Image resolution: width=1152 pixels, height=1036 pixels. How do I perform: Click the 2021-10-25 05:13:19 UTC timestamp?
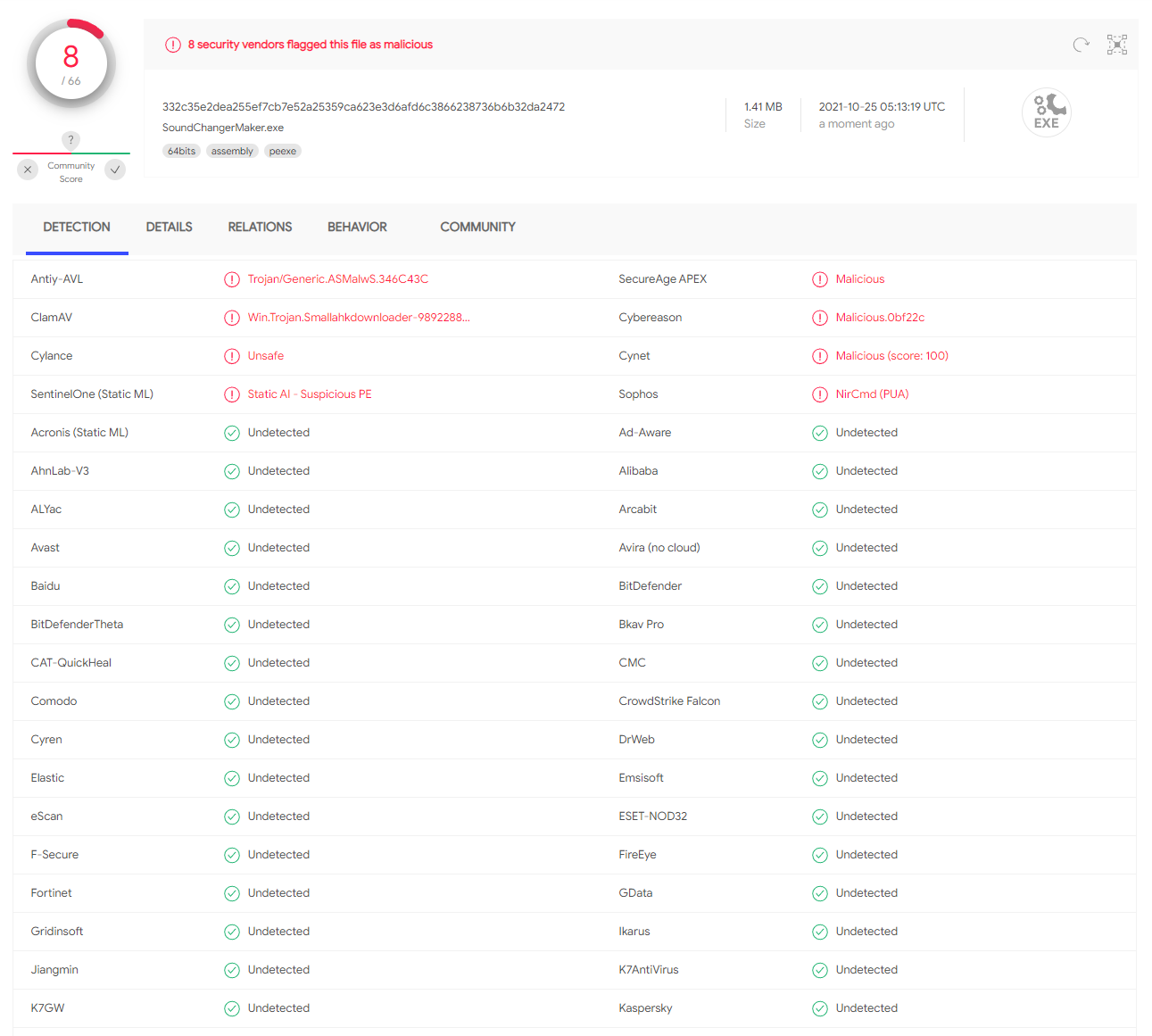(x=882, y=107)
